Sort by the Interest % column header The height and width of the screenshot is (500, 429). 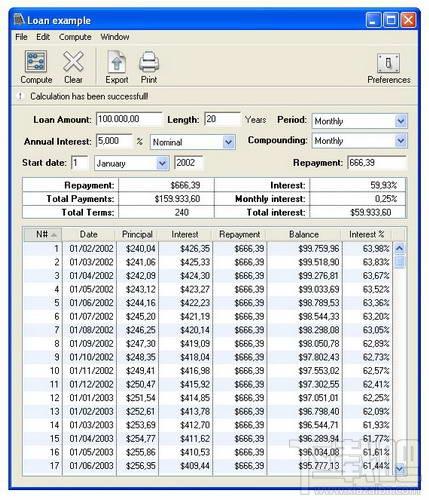[366, 234]
